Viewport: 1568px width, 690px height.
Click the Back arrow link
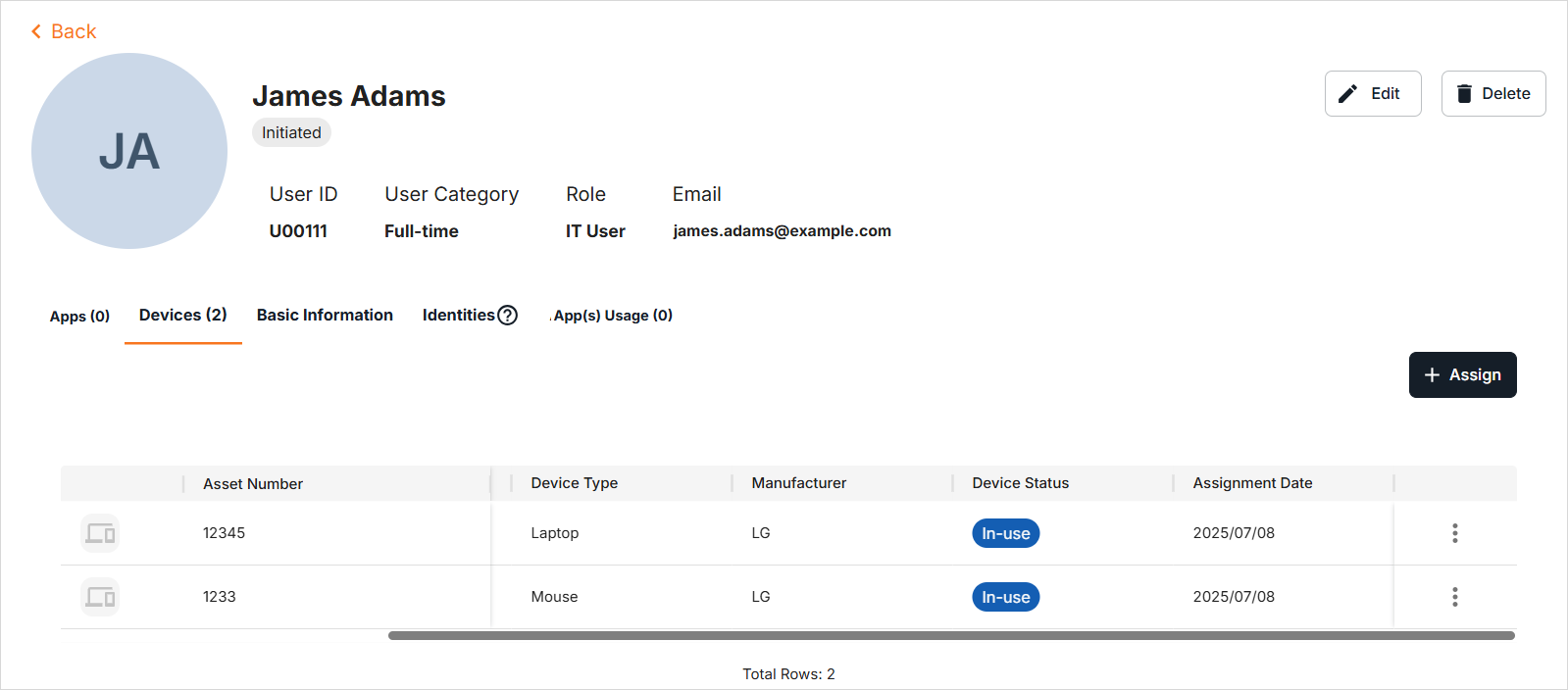(x=64, y=31)
